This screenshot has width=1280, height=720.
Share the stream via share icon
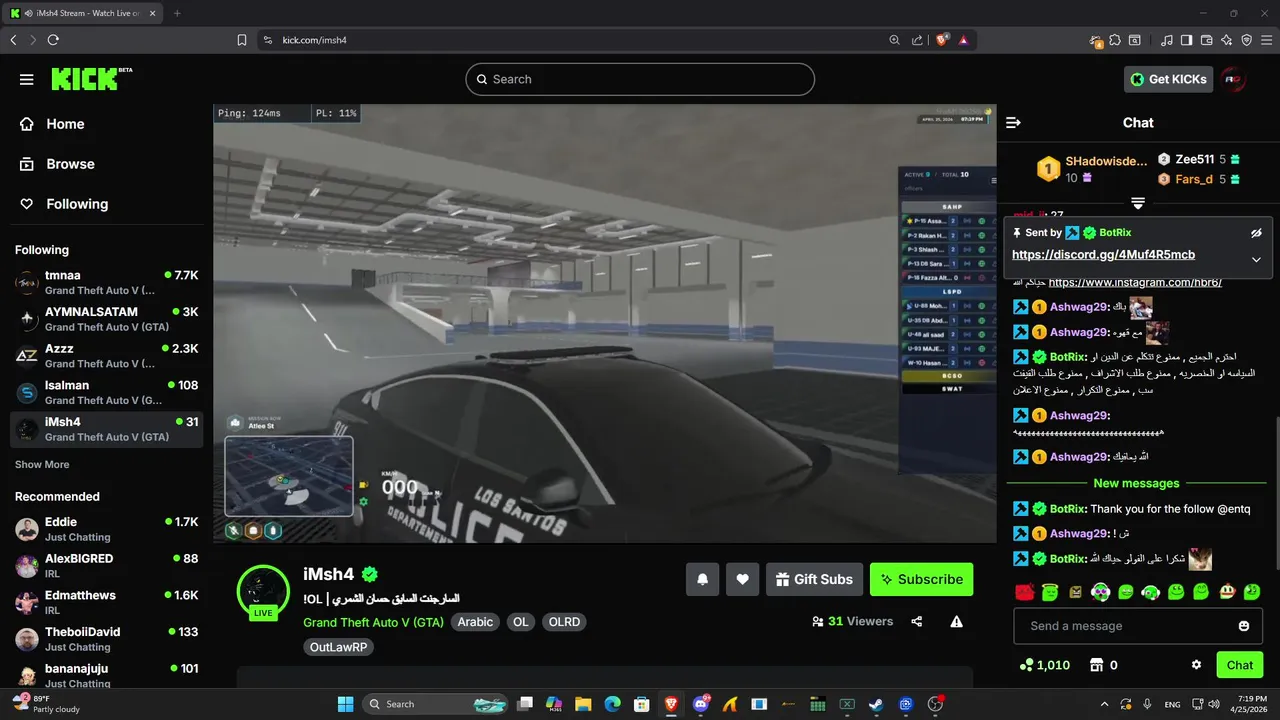pos(917,621)
